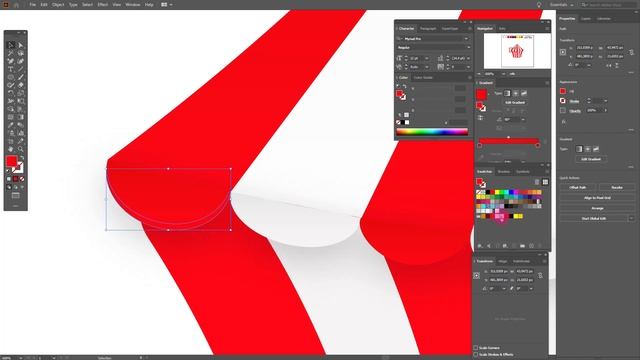Click the color spectrum bar in Color panel
This screenshot has width=640, height=360.
432,131
